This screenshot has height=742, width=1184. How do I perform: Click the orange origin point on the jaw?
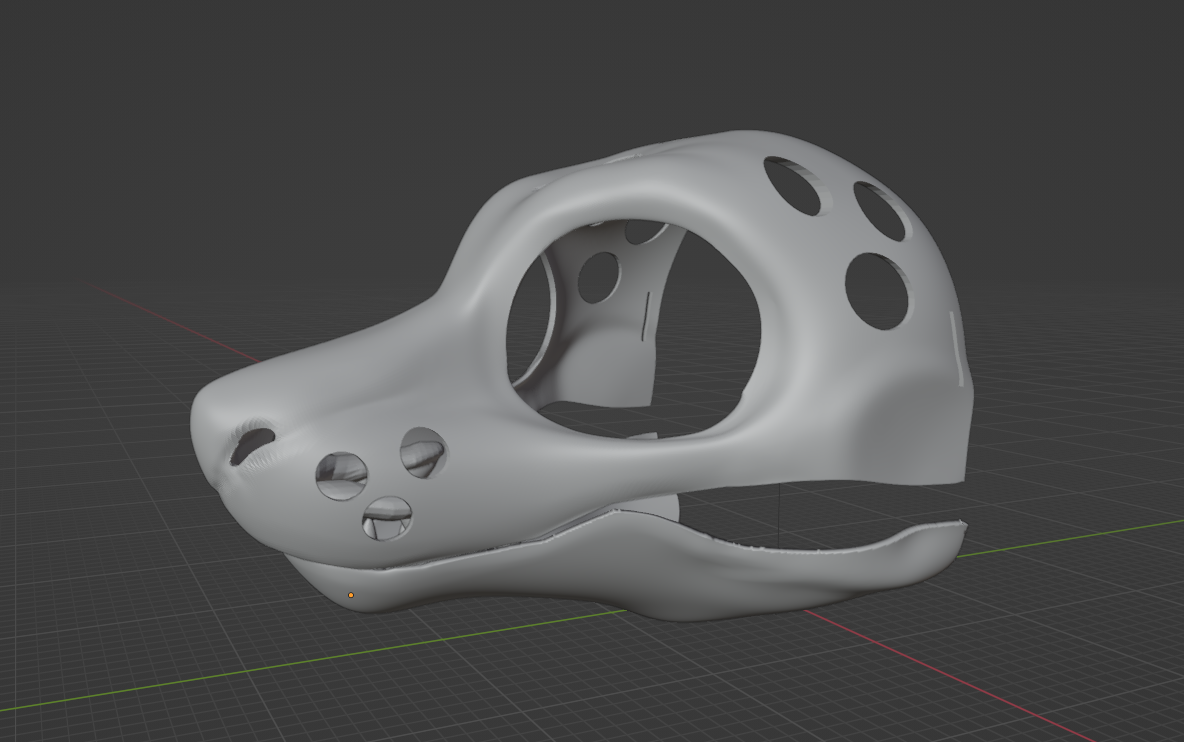(x=350, y=596)
